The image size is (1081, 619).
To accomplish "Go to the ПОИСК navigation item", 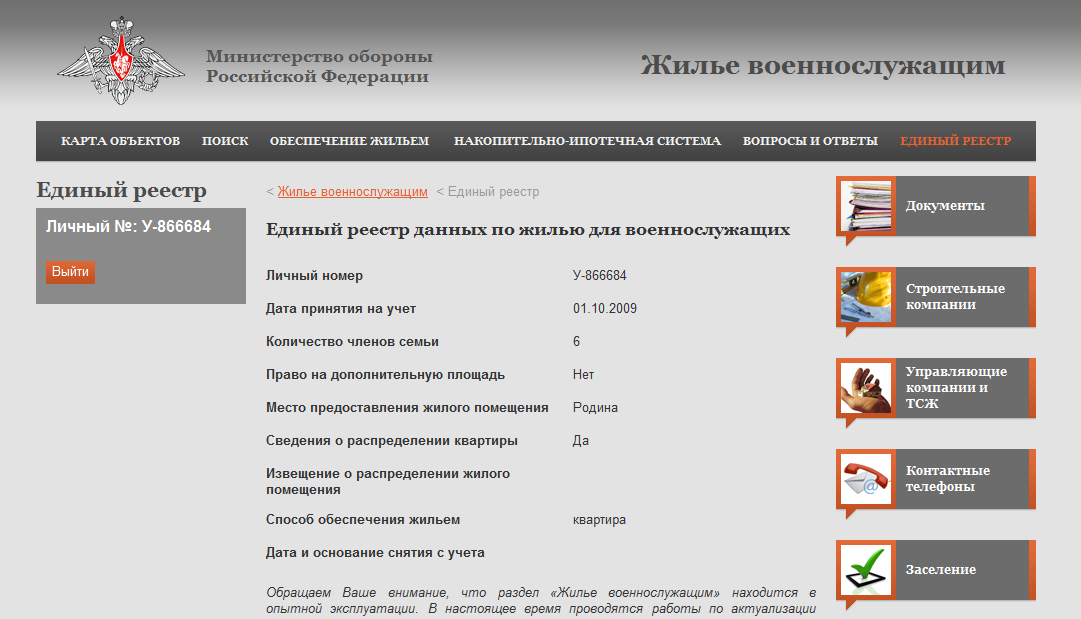I will [225, 141].
